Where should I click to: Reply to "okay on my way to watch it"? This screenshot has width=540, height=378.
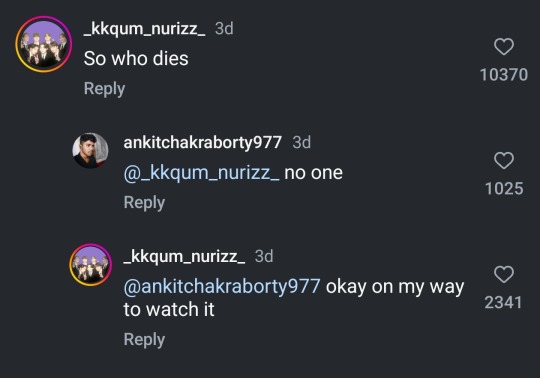144,340
